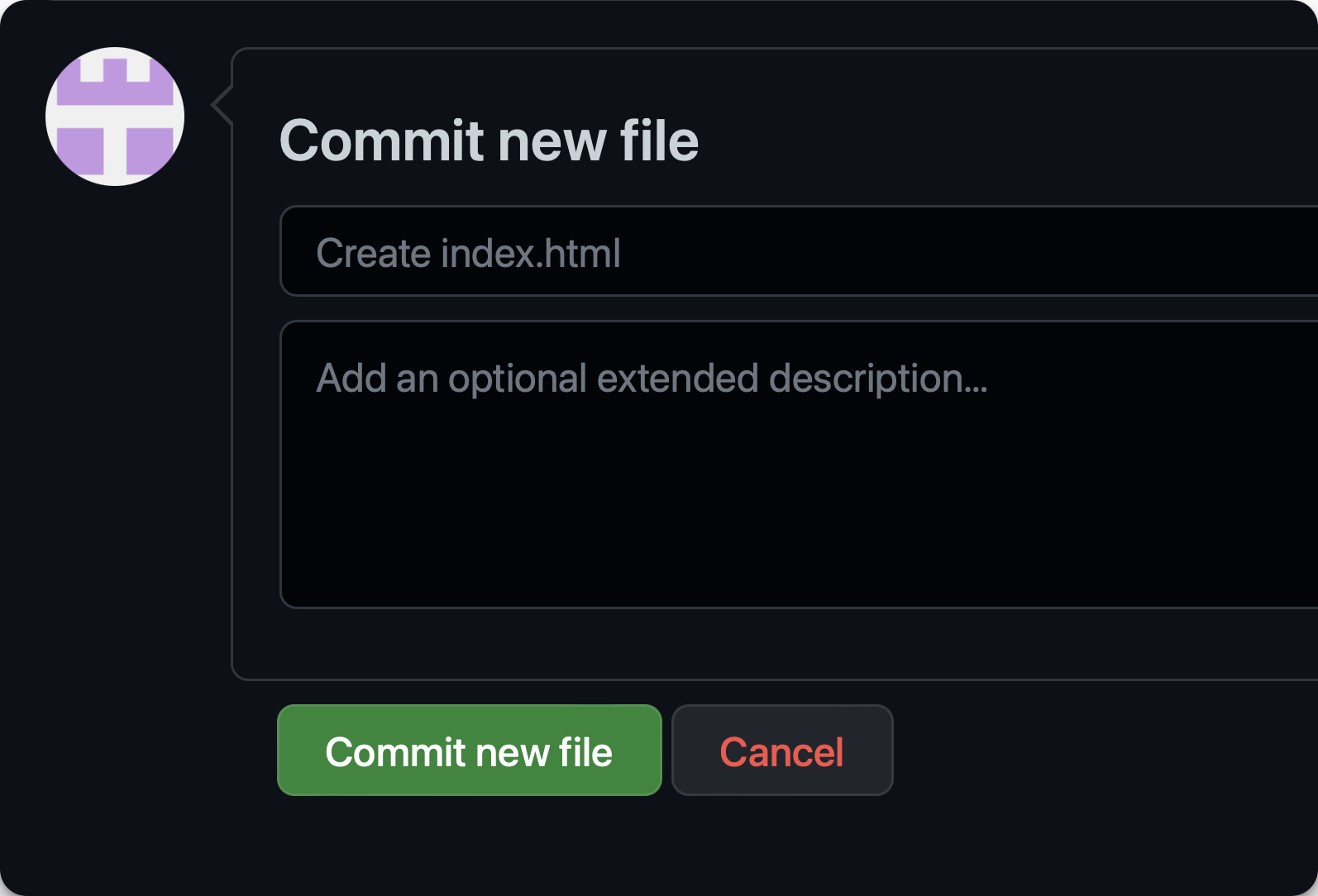Click the 'Create index.html' placeholder text
This screenshot has height=896, width=1318.
point(468,253)
